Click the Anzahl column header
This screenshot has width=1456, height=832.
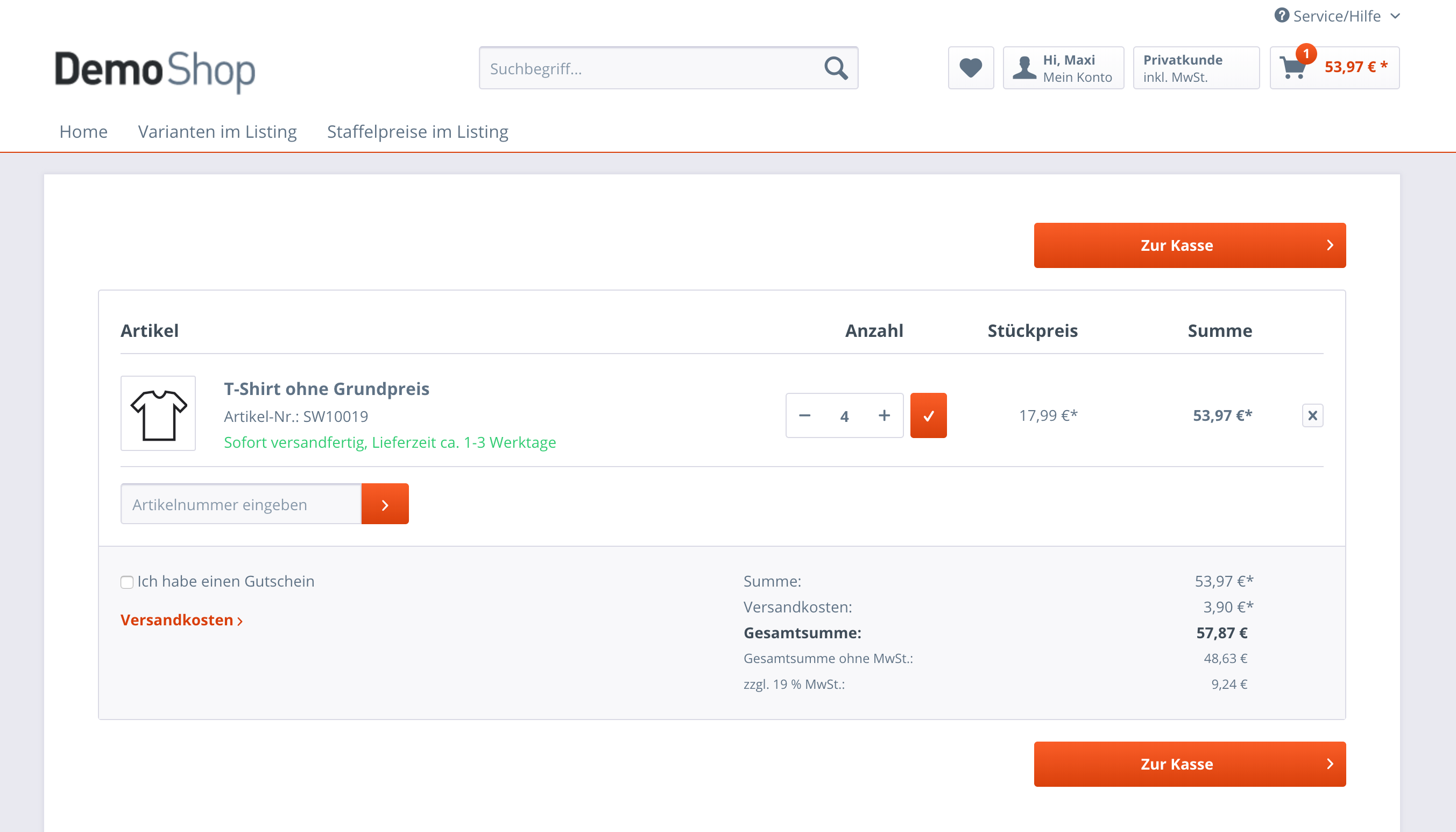874,331
